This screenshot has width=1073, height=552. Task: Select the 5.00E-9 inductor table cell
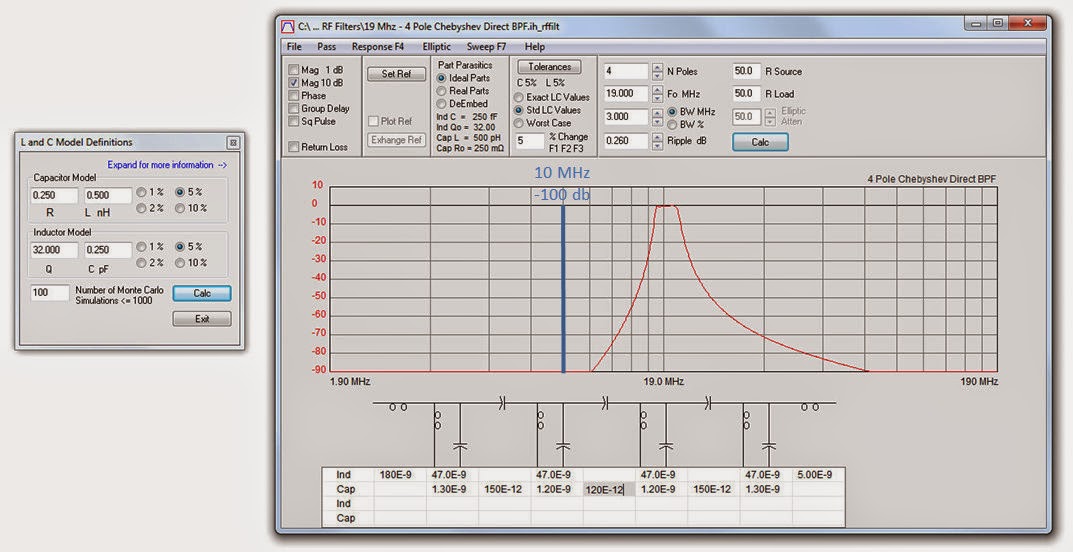pos(818,475)
